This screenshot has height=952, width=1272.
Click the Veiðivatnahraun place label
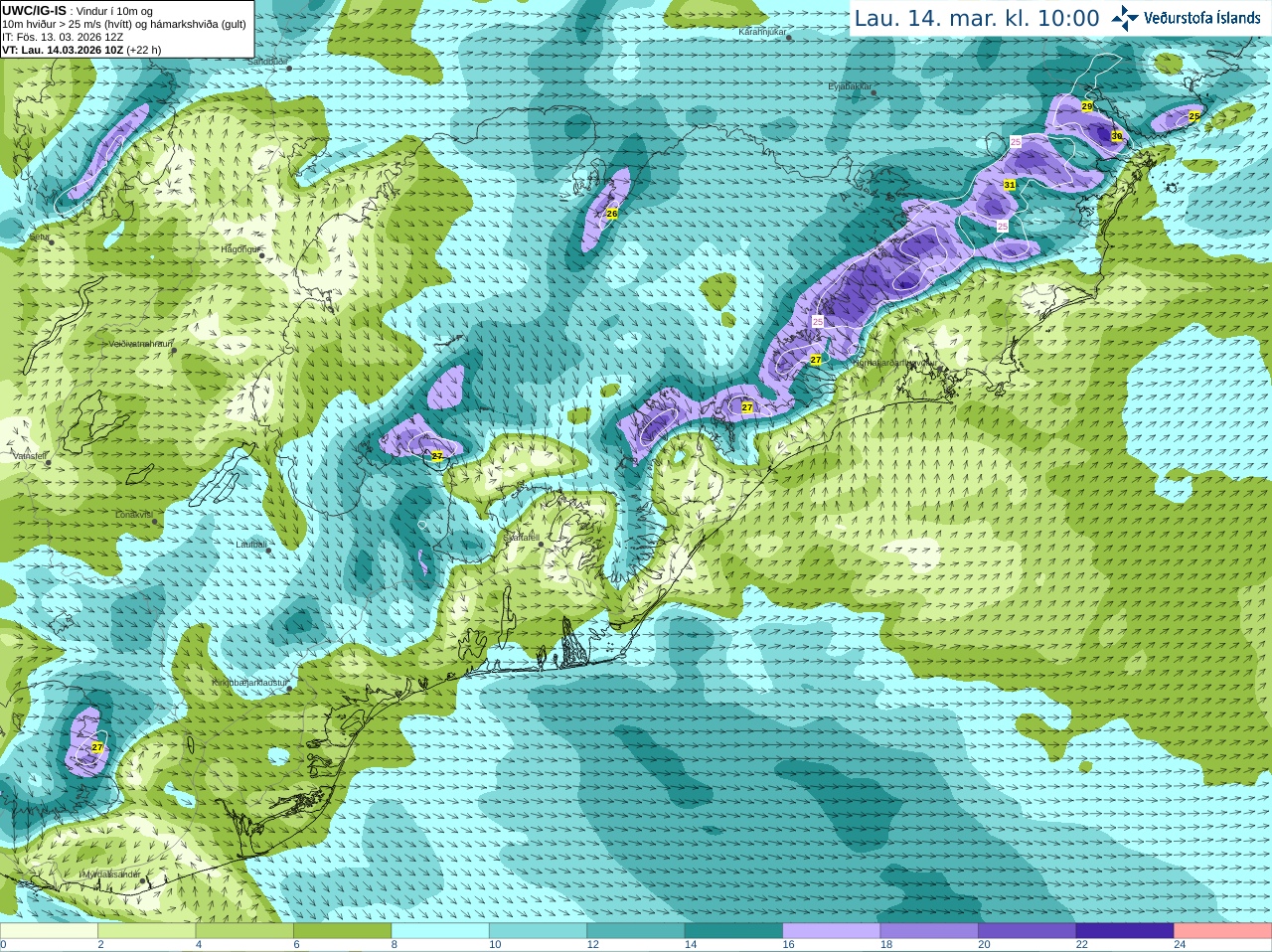point(141,344)
